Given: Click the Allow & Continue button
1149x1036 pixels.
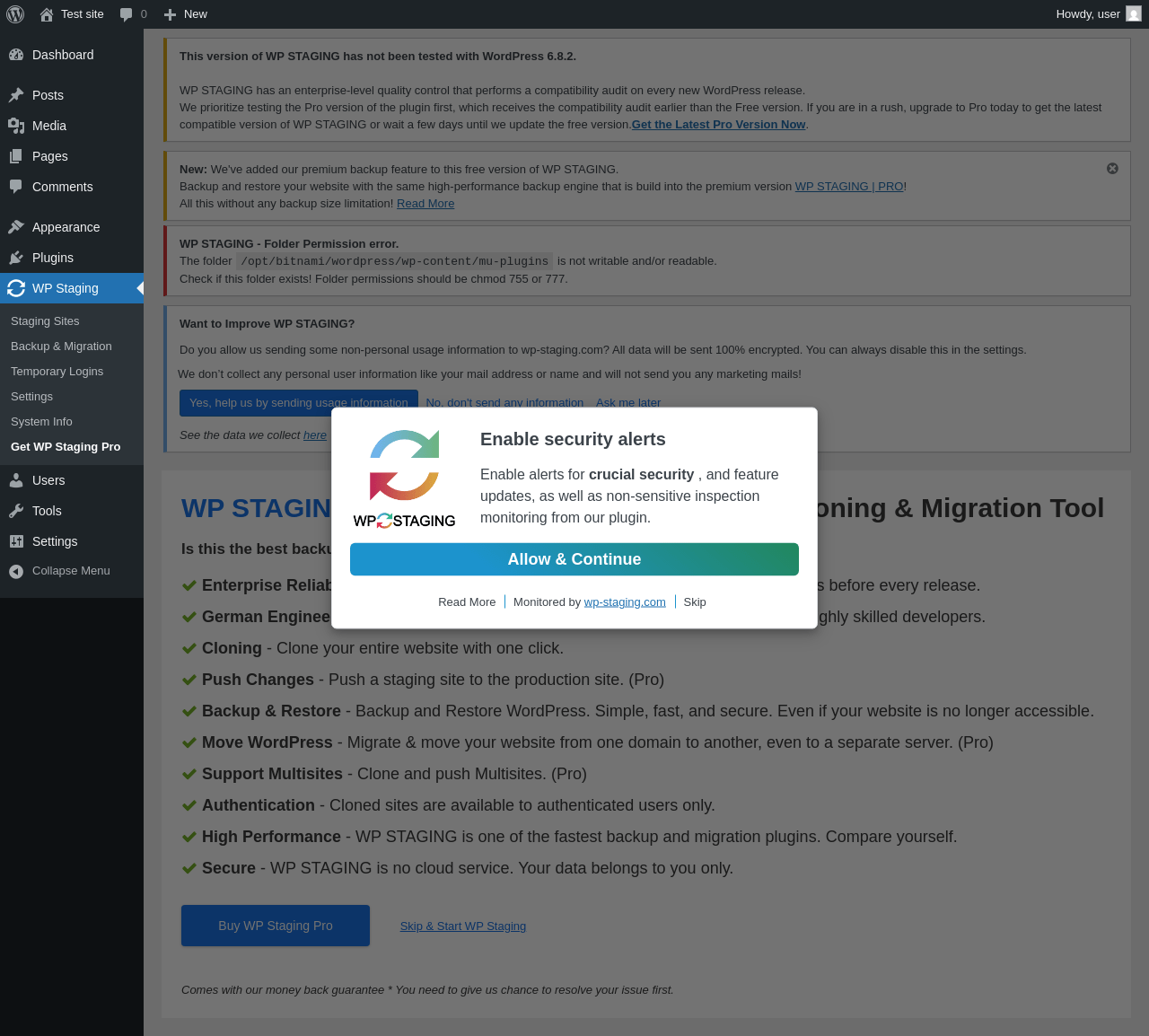Looking at the screenshot, I should [574, 559].
